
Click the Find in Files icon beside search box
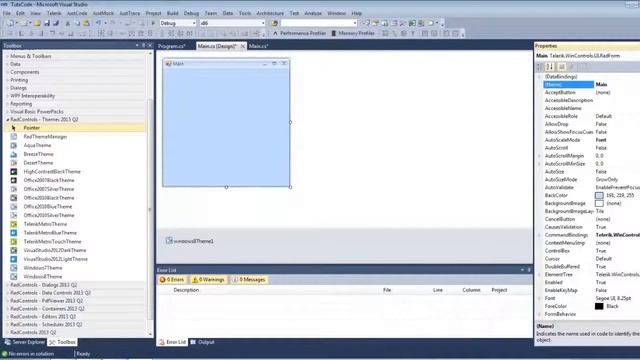[x=274, y=23]
